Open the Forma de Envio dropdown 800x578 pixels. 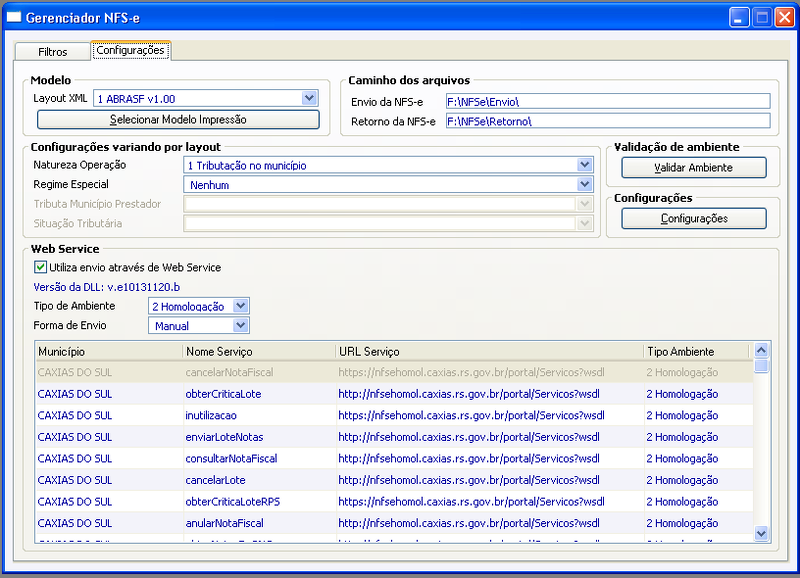(240, 325)
